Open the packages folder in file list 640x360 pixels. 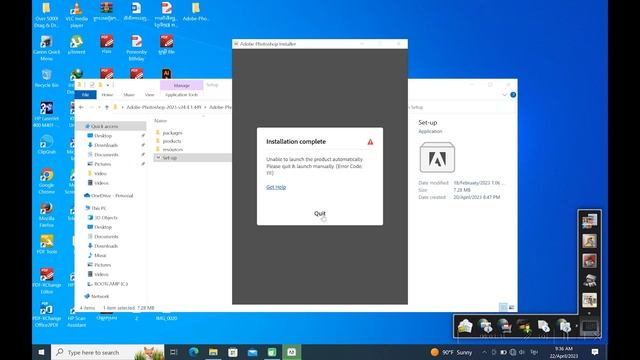(172, 133)
